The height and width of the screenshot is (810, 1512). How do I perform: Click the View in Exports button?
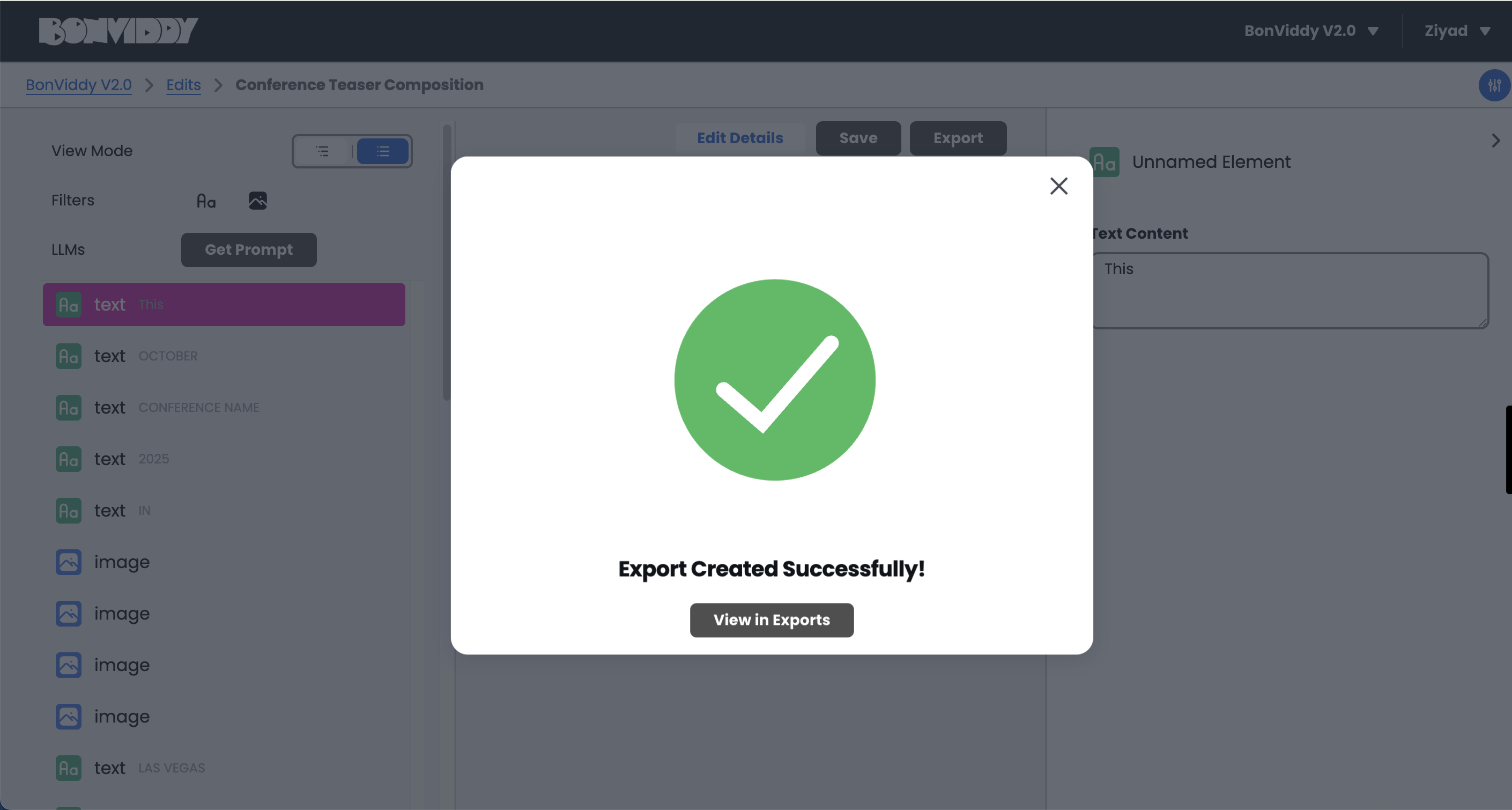pyautogui.click(x=771, y=620)
